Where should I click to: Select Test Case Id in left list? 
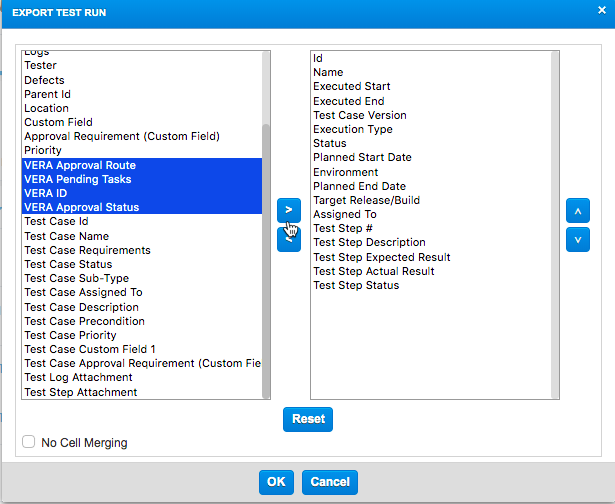click(x=56, y=222)
